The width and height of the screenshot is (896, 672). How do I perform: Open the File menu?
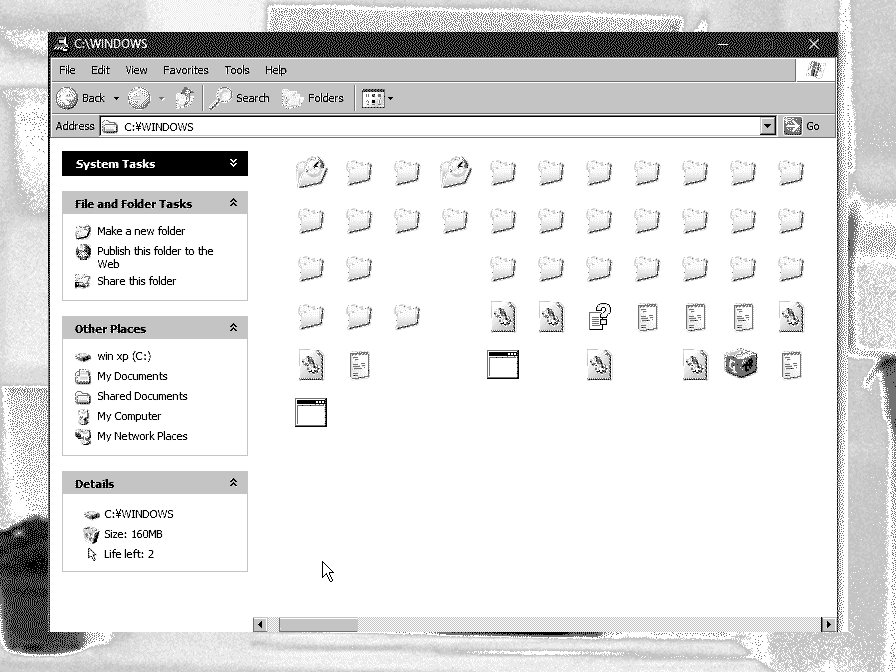point(67,70)
